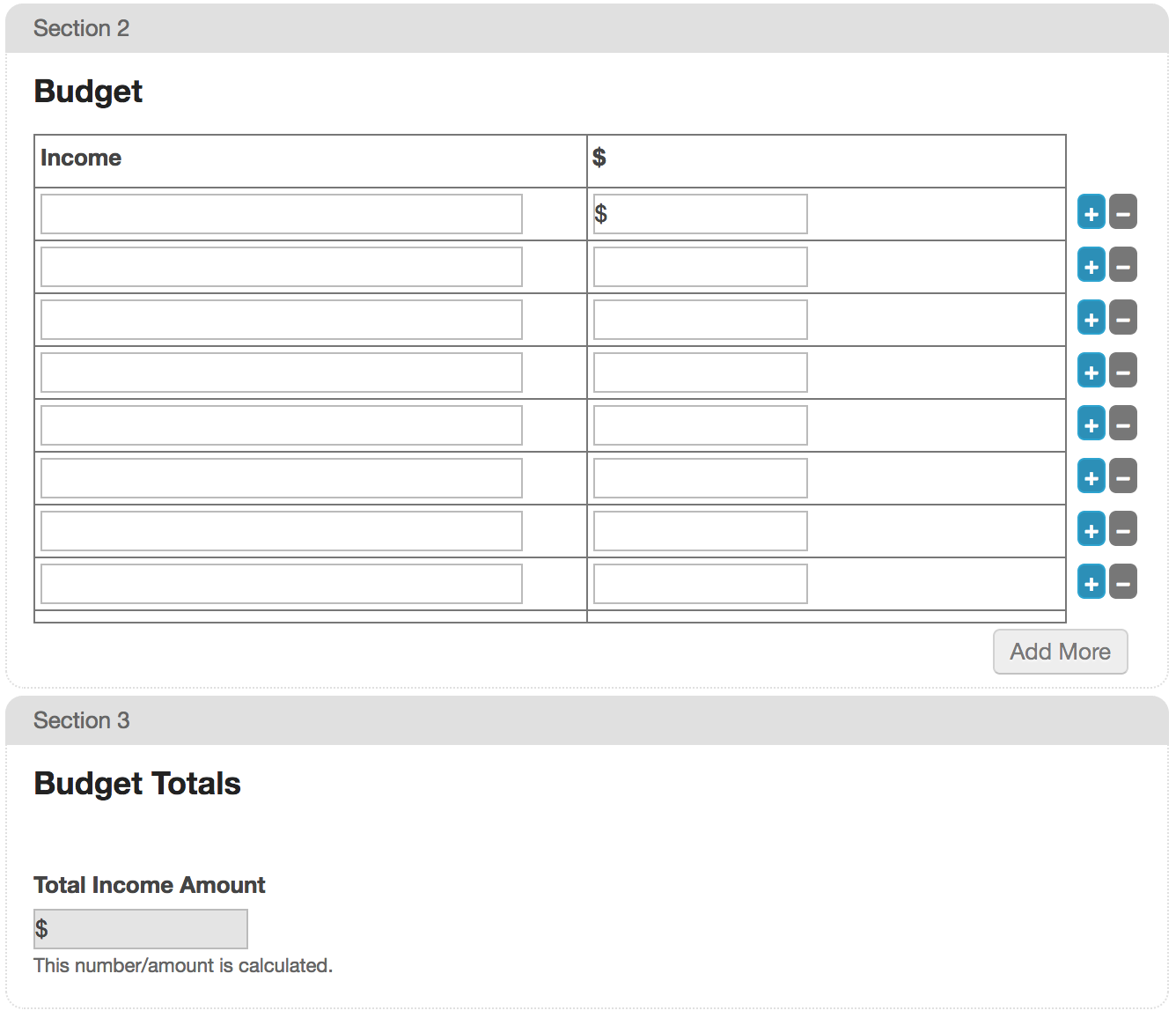The width and height of the screenshot is (1176, 1018).
Task: Add a row after the second income row
Action: 1091,265
